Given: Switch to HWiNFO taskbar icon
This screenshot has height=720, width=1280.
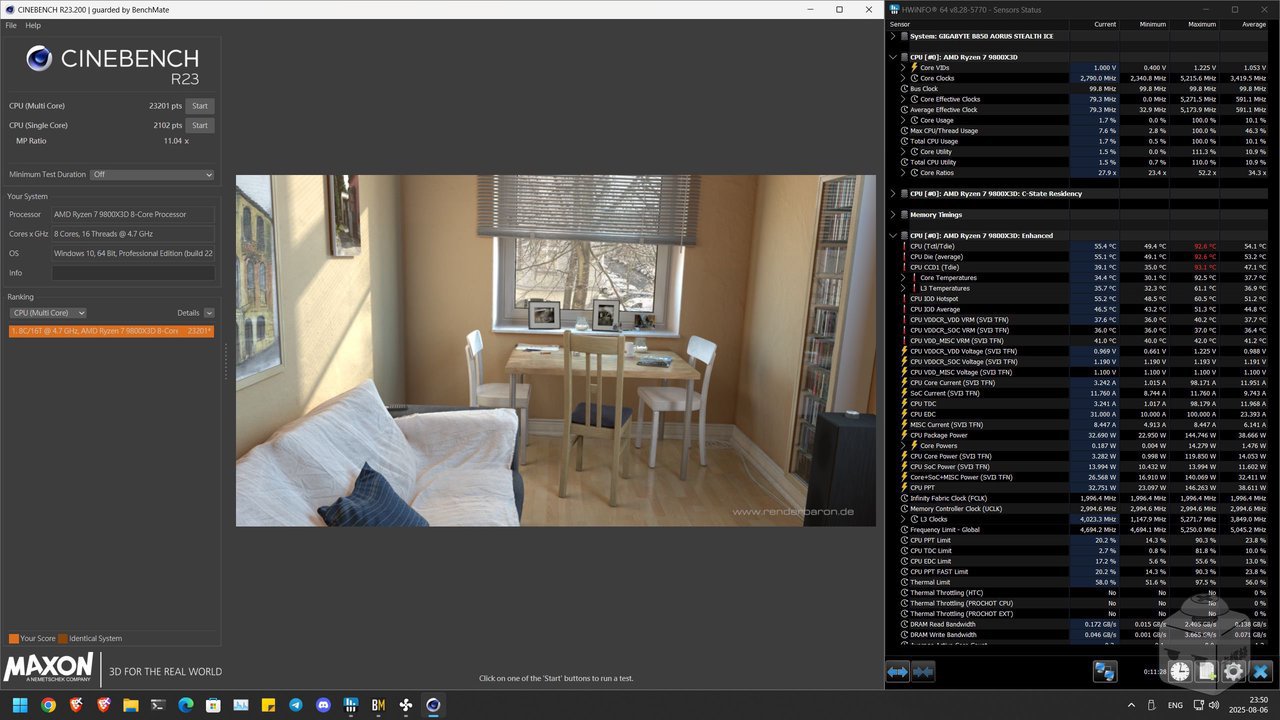Looking at the screenshot, I should click(x=351, y=705).
